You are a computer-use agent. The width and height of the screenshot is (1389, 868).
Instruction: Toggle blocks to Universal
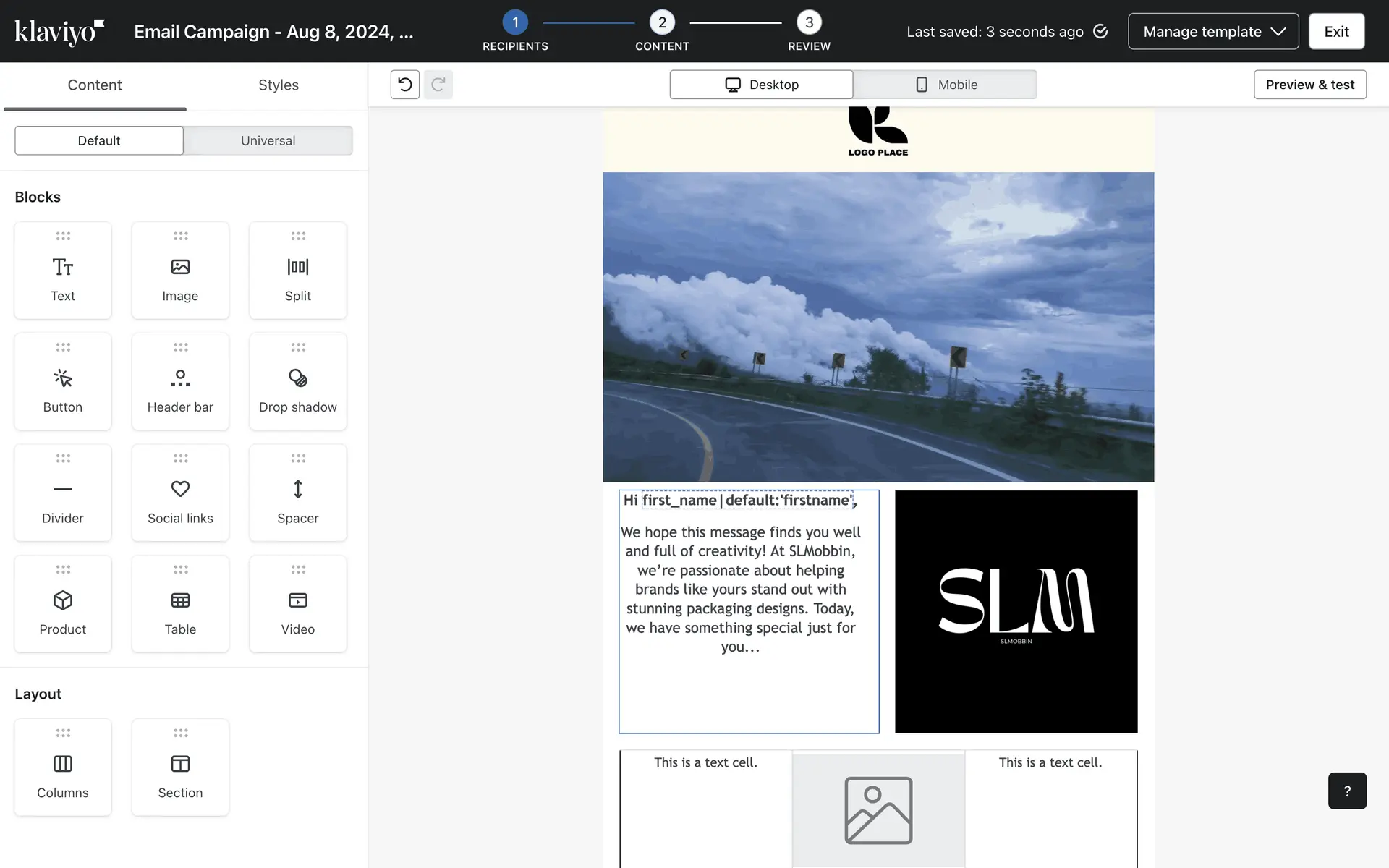tap(268, 140)
